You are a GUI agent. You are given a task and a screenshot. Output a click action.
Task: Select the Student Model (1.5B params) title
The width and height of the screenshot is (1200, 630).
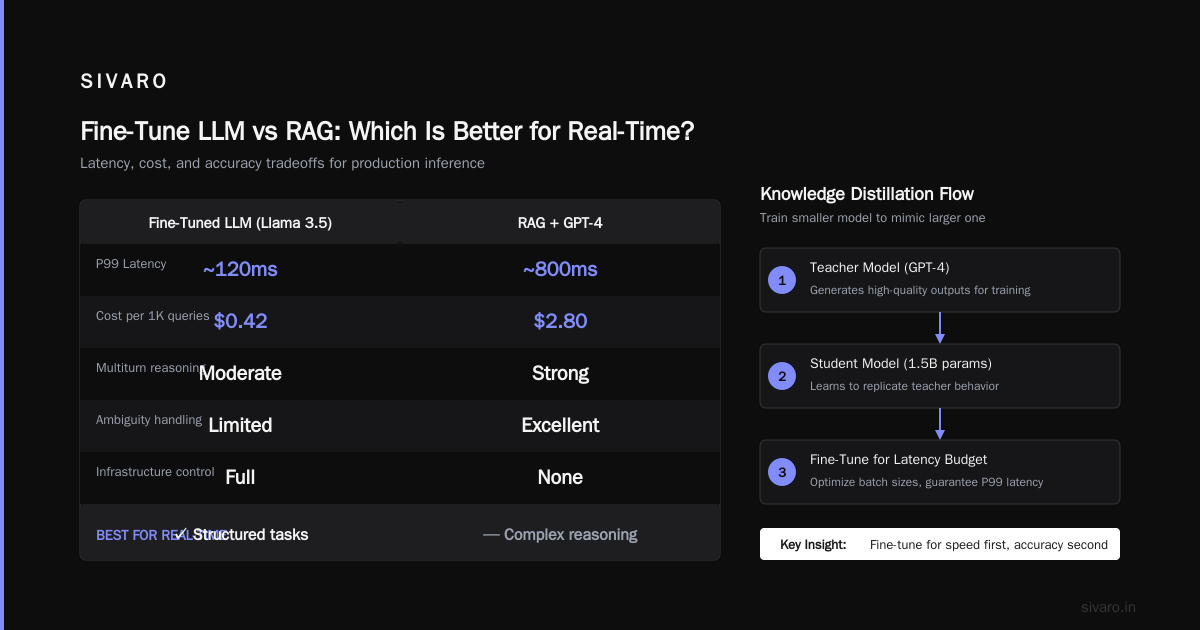[x=901, y=363]
